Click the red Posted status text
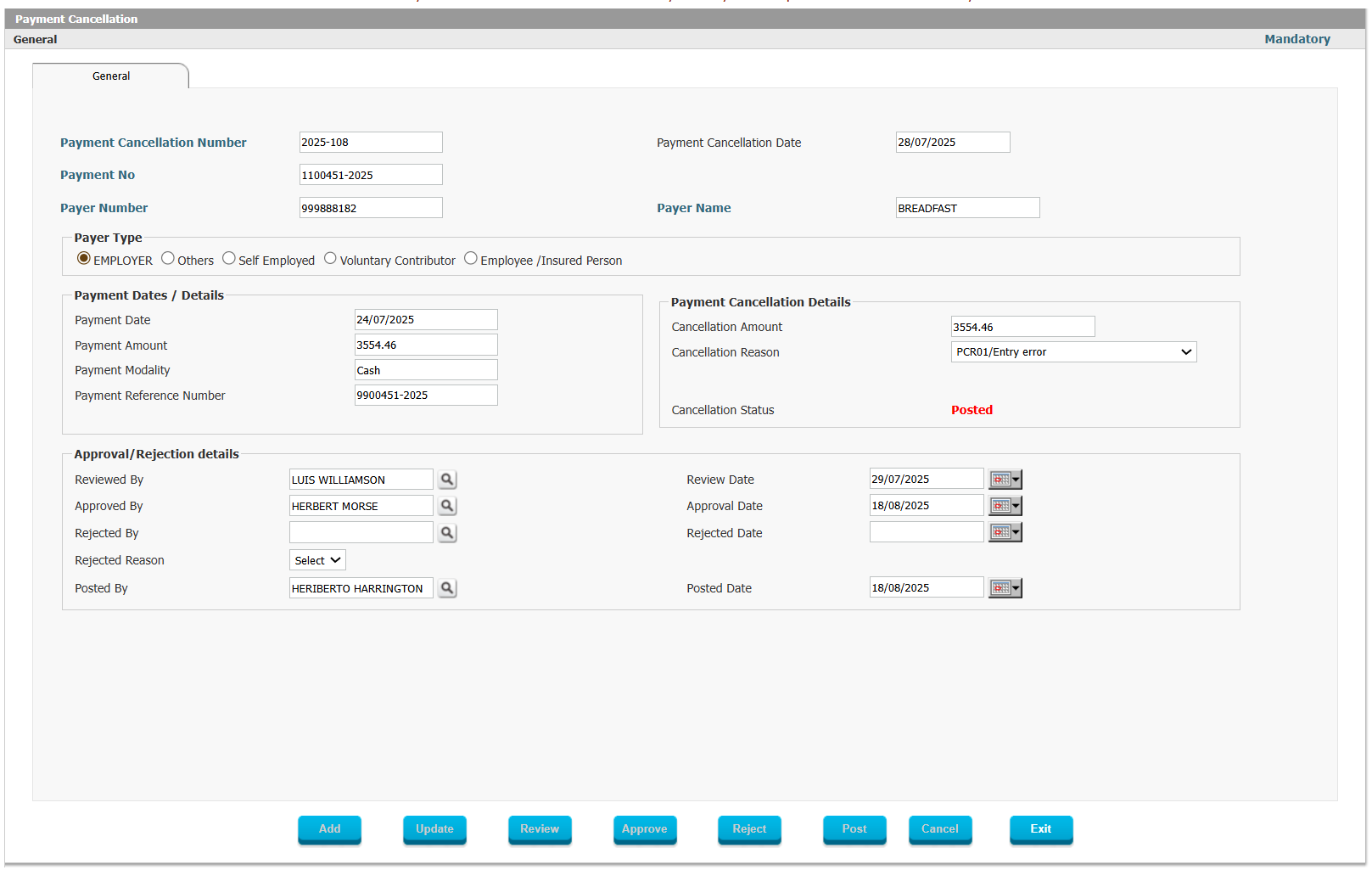Viewport: 1372px width, 870px height. [972, 410]
